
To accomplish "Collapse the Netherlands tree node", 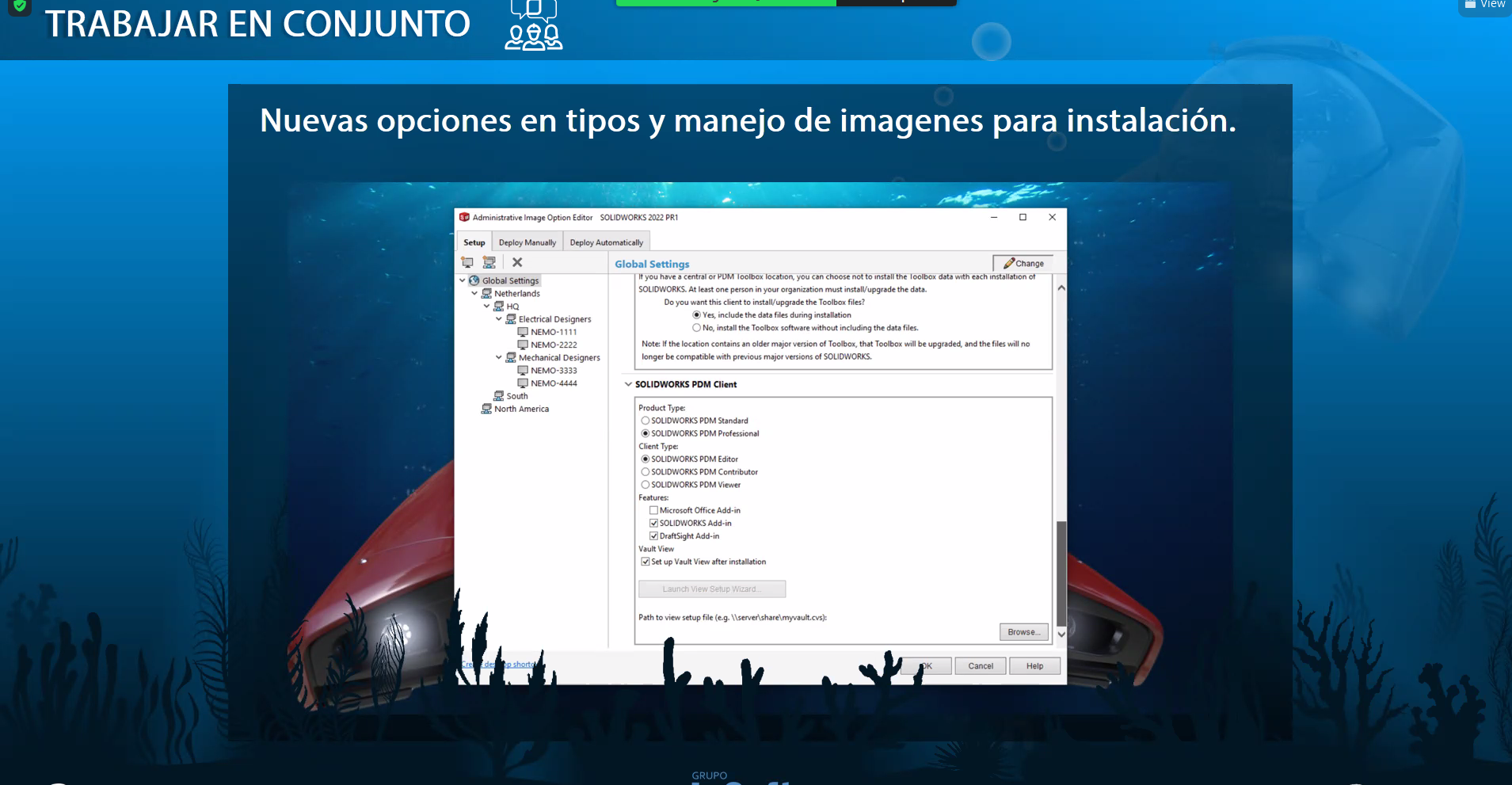I will coord(474,294).
